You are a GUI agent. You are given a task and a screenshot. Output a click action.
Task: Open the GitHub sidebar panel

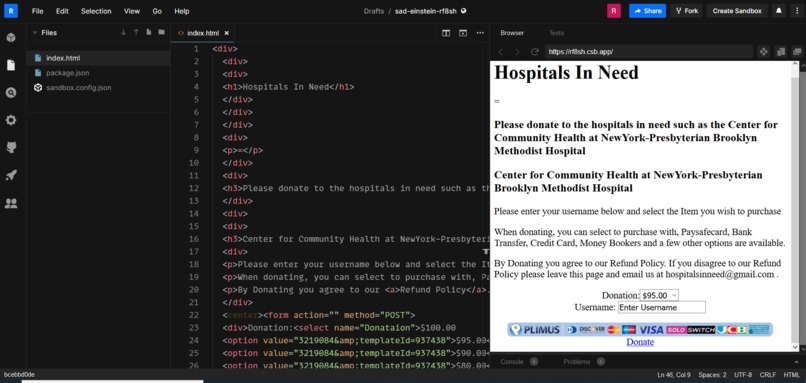click(11, 148)
